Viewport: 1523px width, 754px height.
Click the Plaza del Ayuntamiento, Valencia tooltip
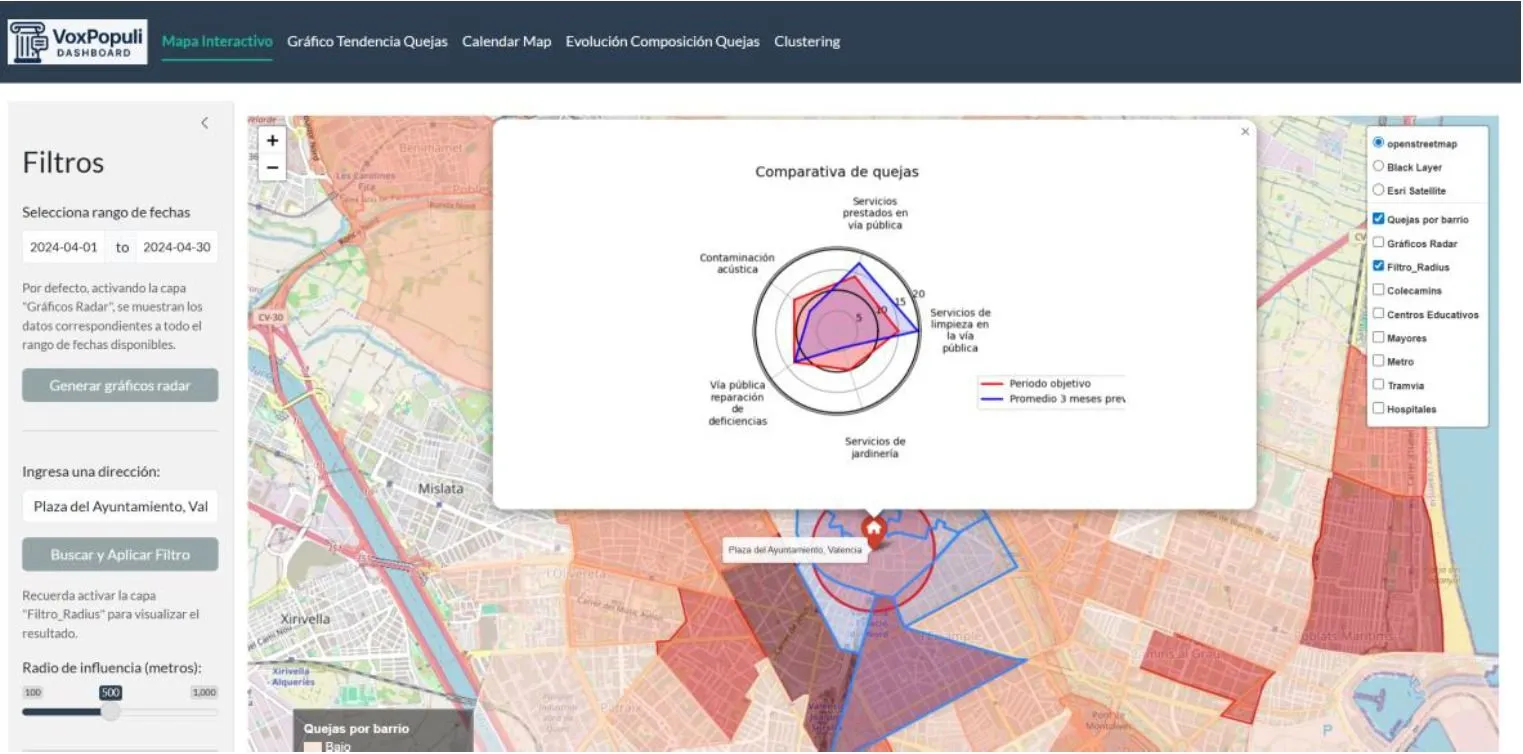coord(794,550)
